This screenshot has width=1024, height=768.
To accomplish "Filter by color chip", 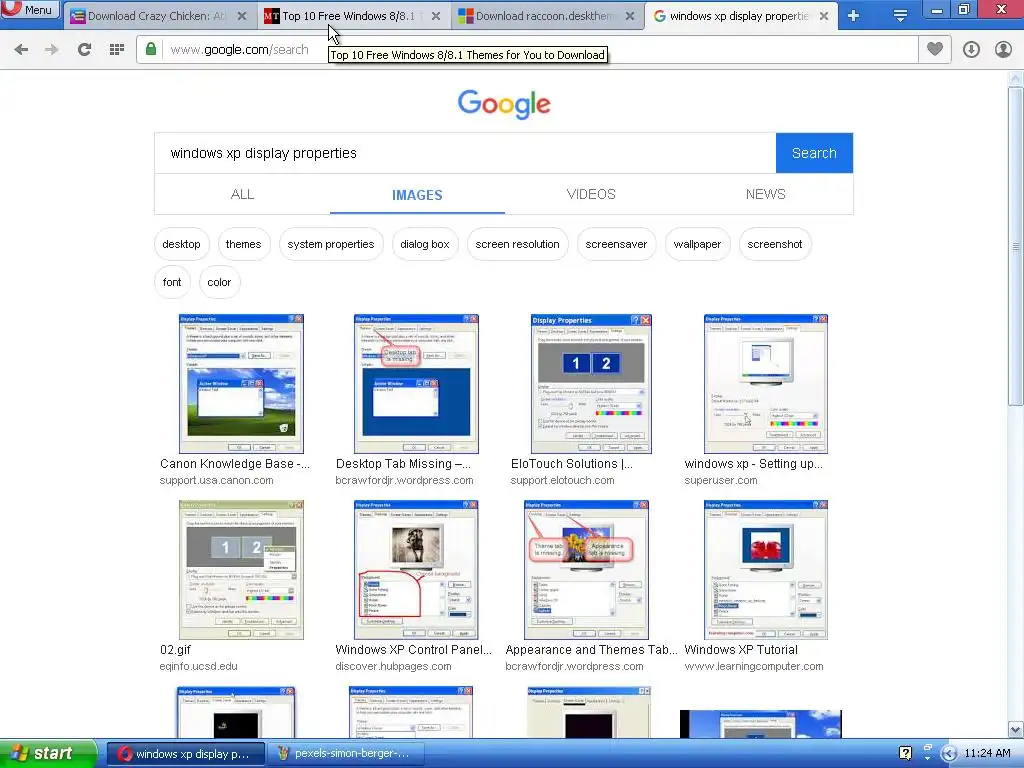I will point(219,282).
